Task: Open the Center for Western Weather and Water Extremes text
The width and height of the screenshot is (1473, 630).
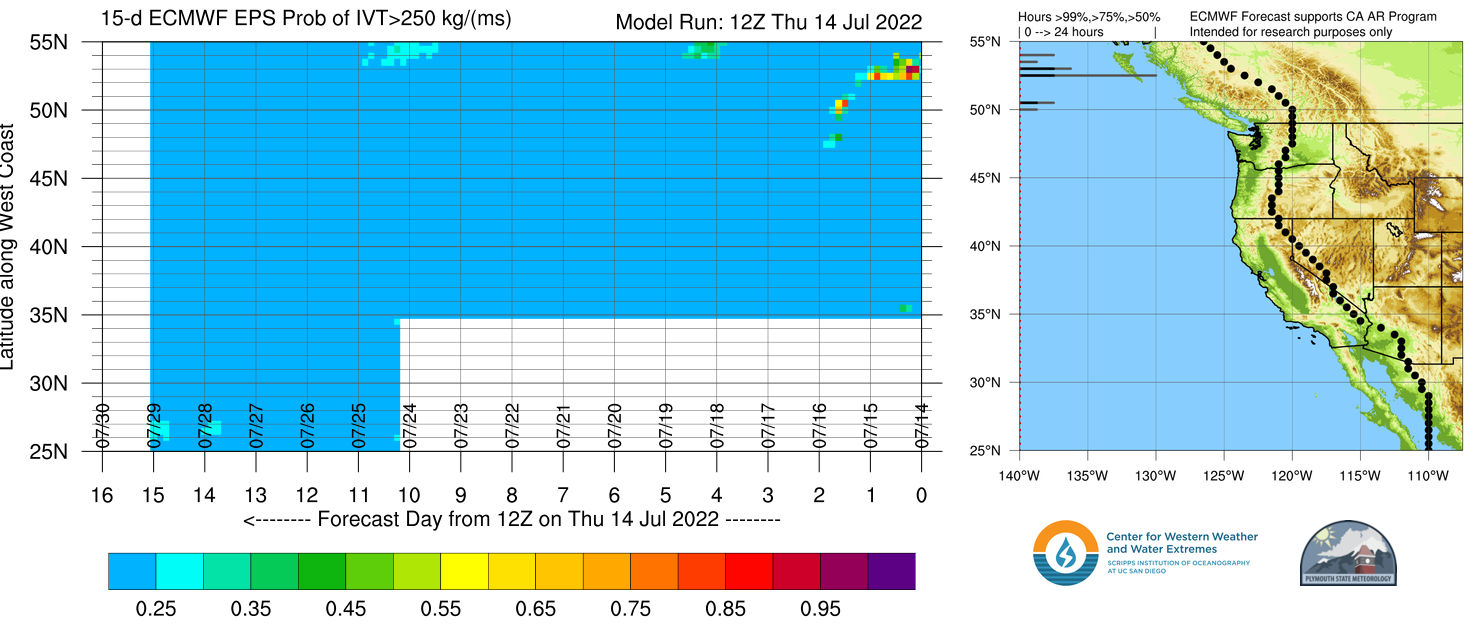Action: [1182, 543]
